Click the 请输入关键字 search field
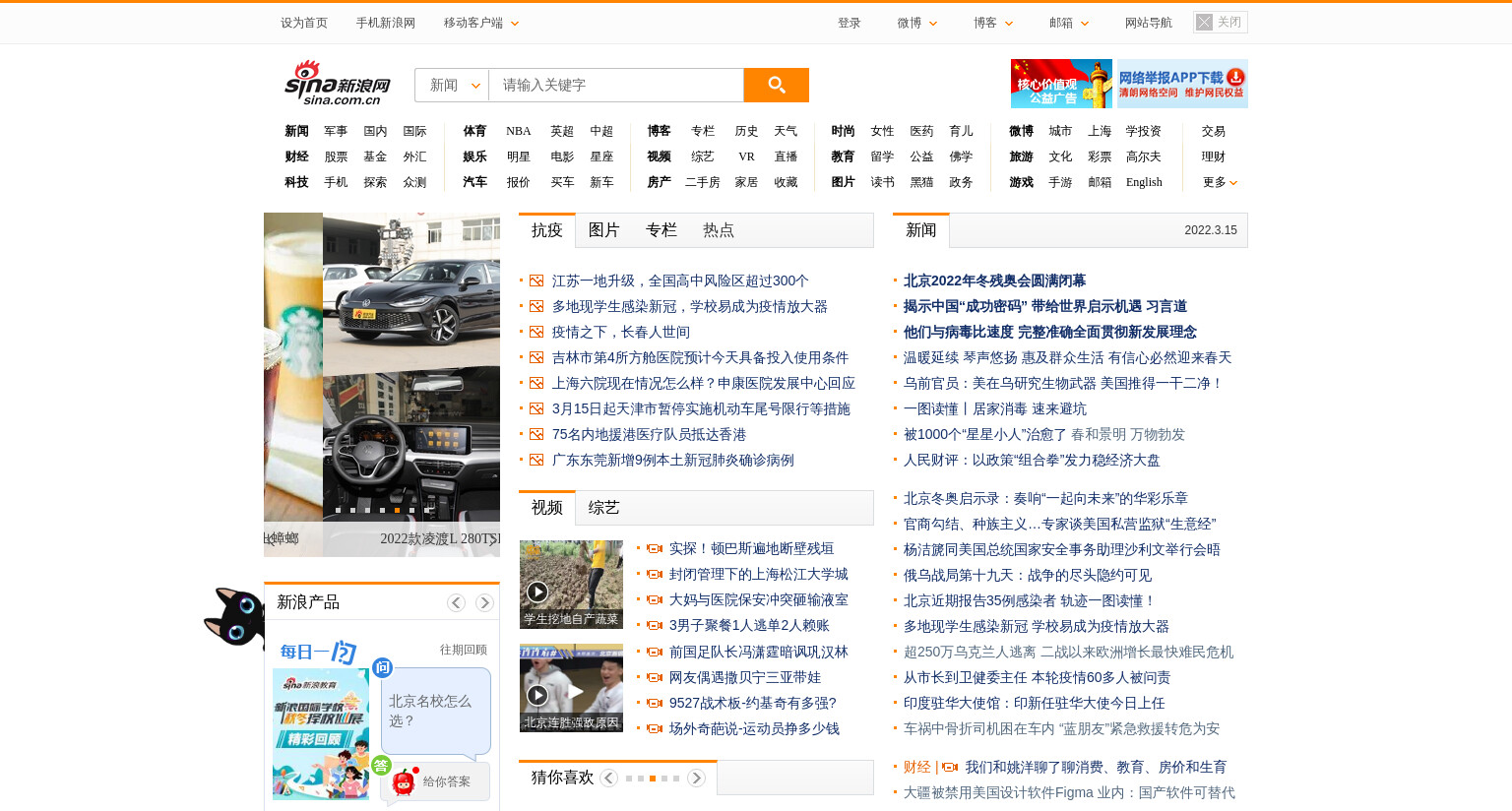 (616, 85)
